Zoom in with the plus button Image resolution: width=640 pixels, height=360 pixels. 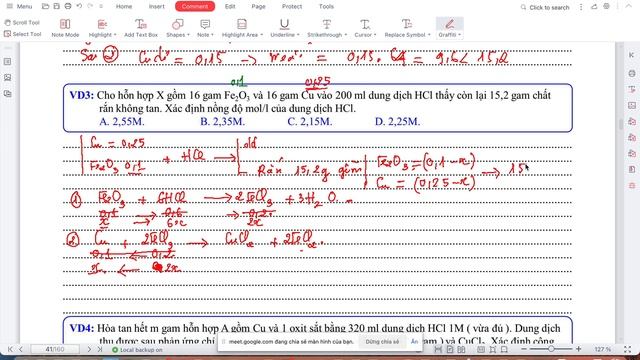pyautogui.click(x=578, y=349)
